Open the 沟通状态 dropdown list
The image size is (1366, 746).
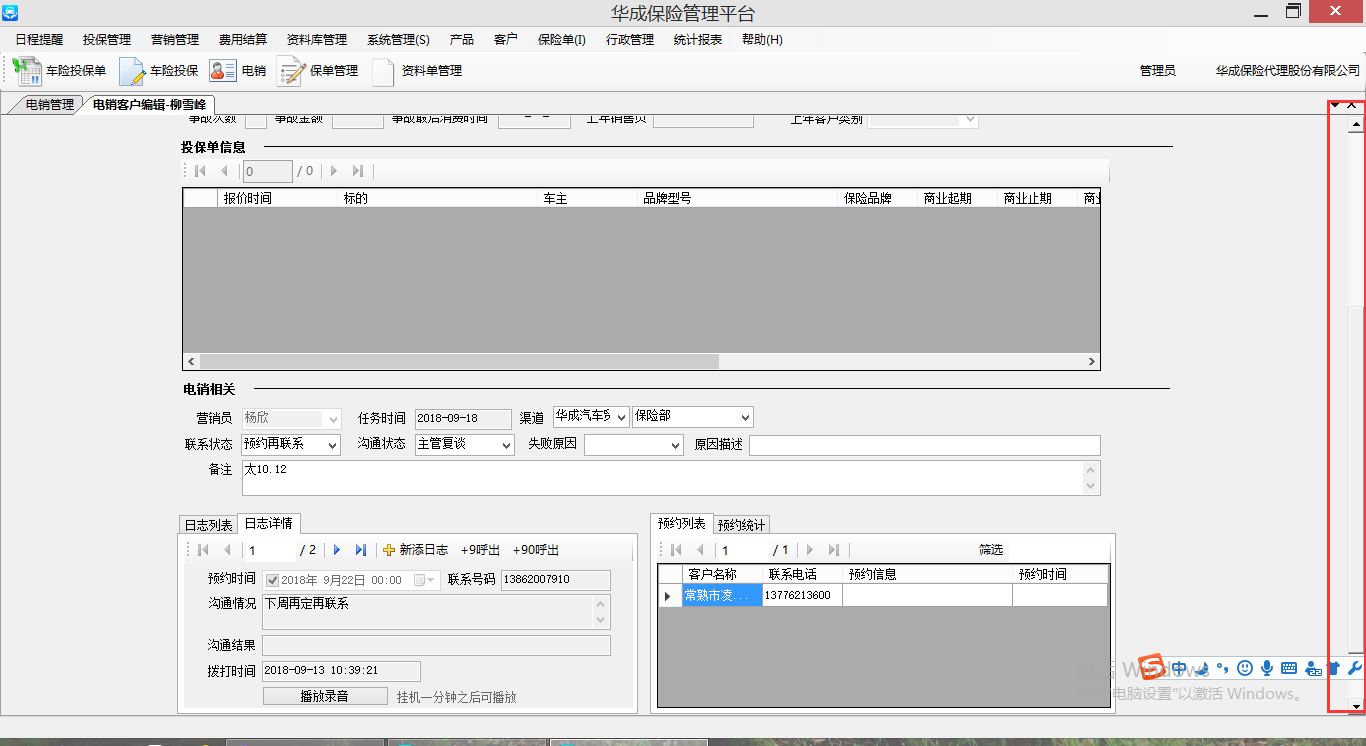(x=506, y=445)
